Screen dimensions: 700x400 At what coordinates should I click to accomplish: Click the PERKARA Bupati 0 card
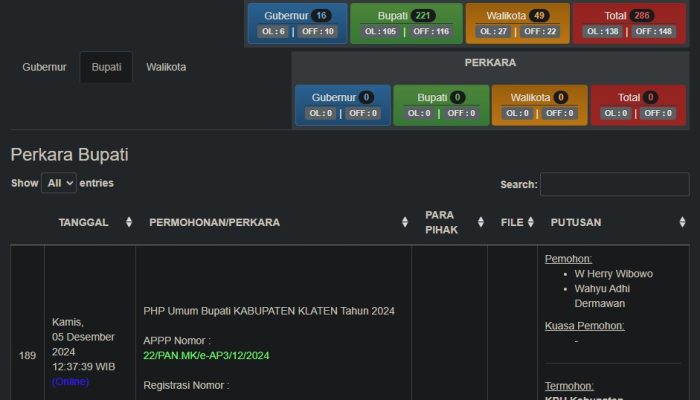(x=441, y=105)
